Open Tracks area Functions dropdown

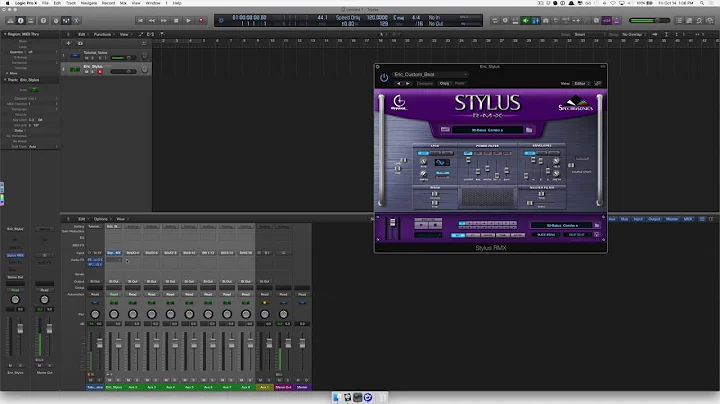tap(103, 34)
